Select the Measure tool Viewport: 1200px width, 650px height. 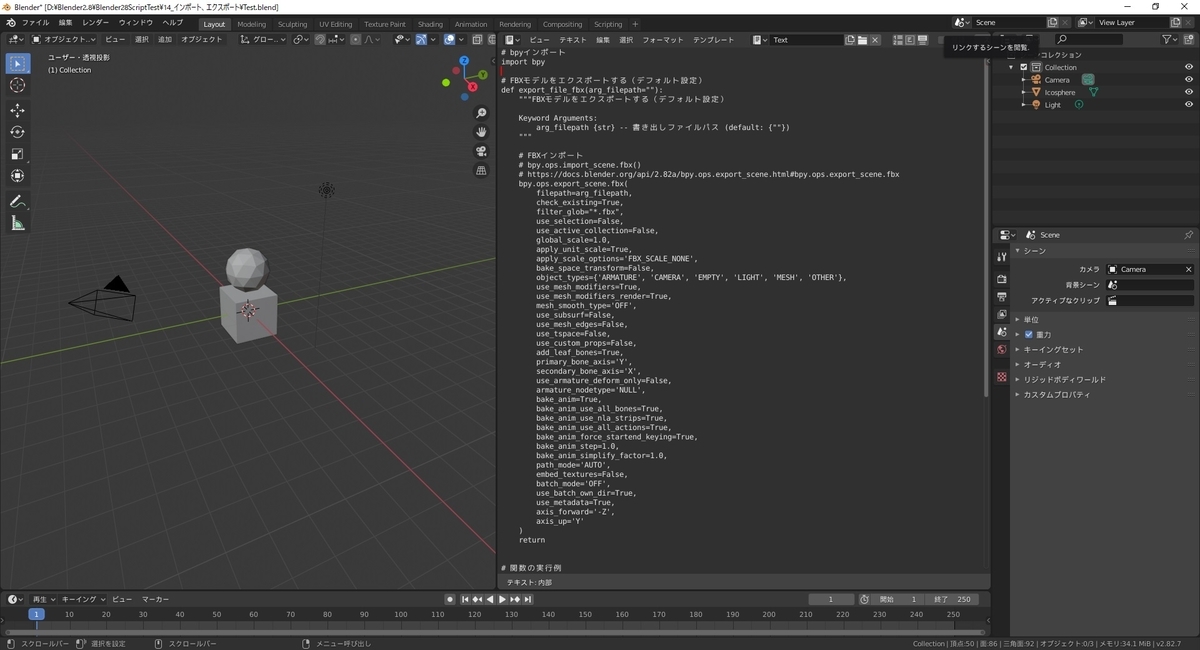point(17,224)
